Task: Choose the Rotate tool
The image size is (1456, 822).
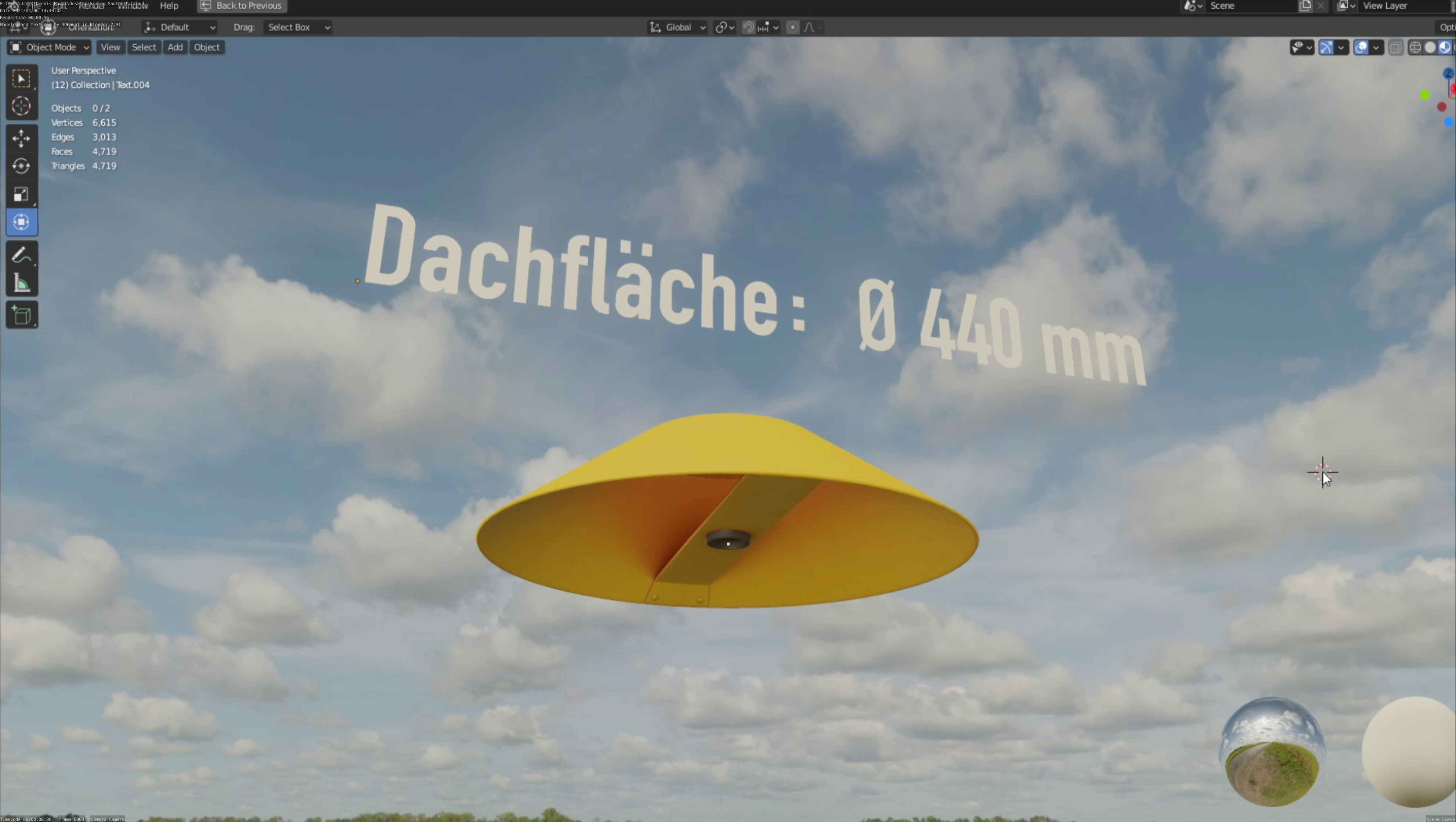Action: (21, 166)
